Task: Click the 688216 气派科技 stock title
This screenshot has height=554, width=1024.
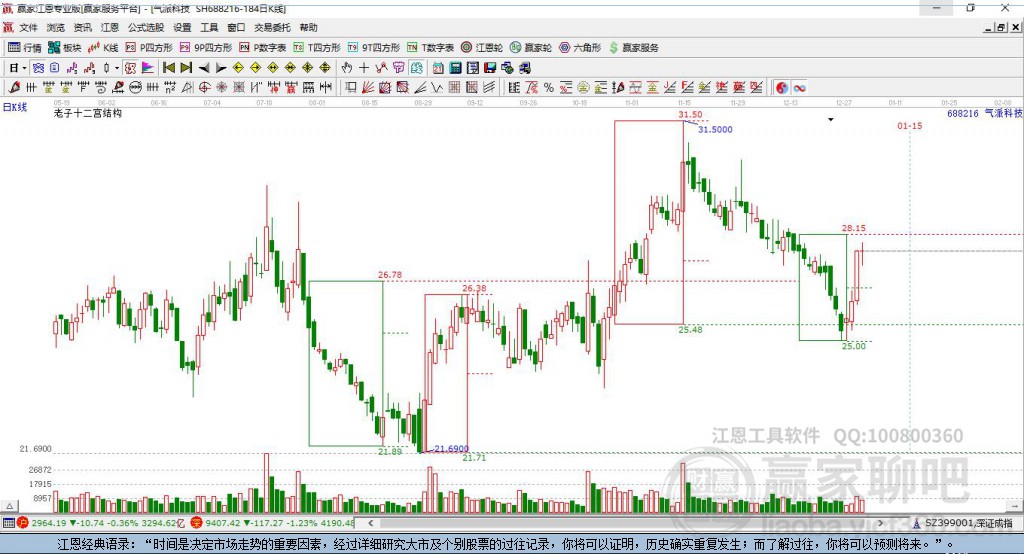Action: point(985,113)
